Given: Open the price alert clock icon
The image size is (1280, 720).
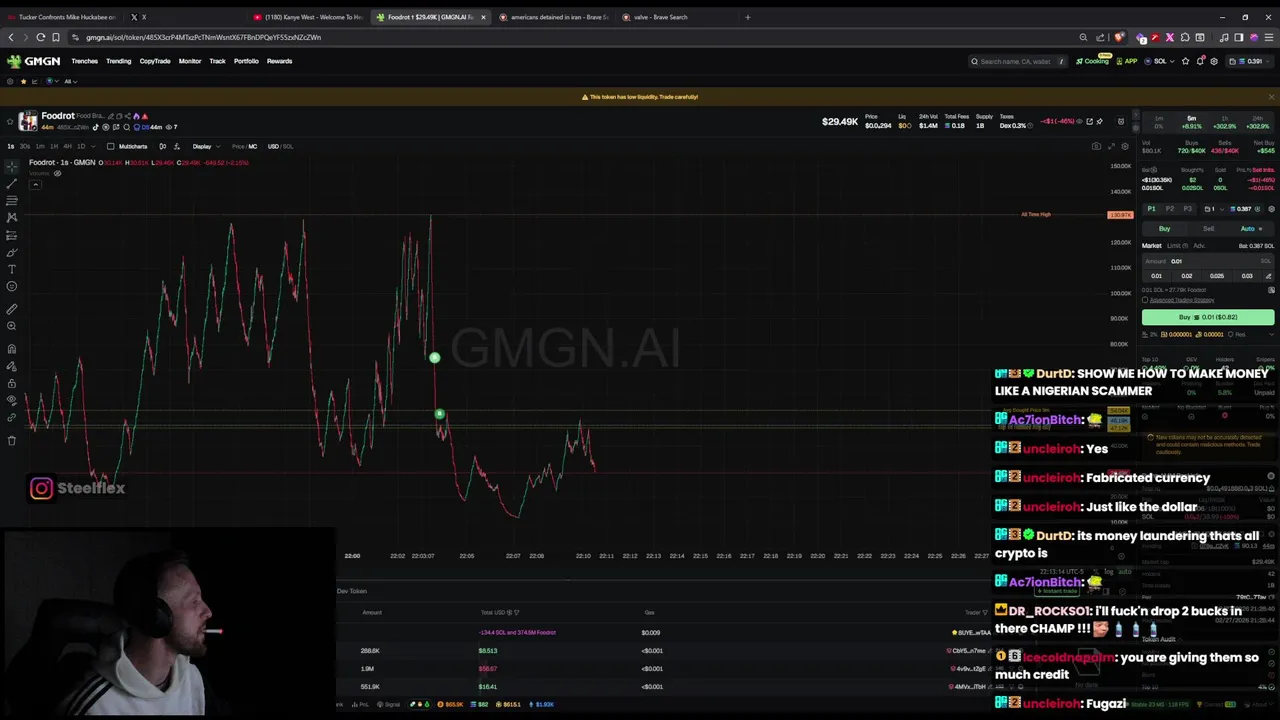Looking at the screenshot, I should (1121, 121).
